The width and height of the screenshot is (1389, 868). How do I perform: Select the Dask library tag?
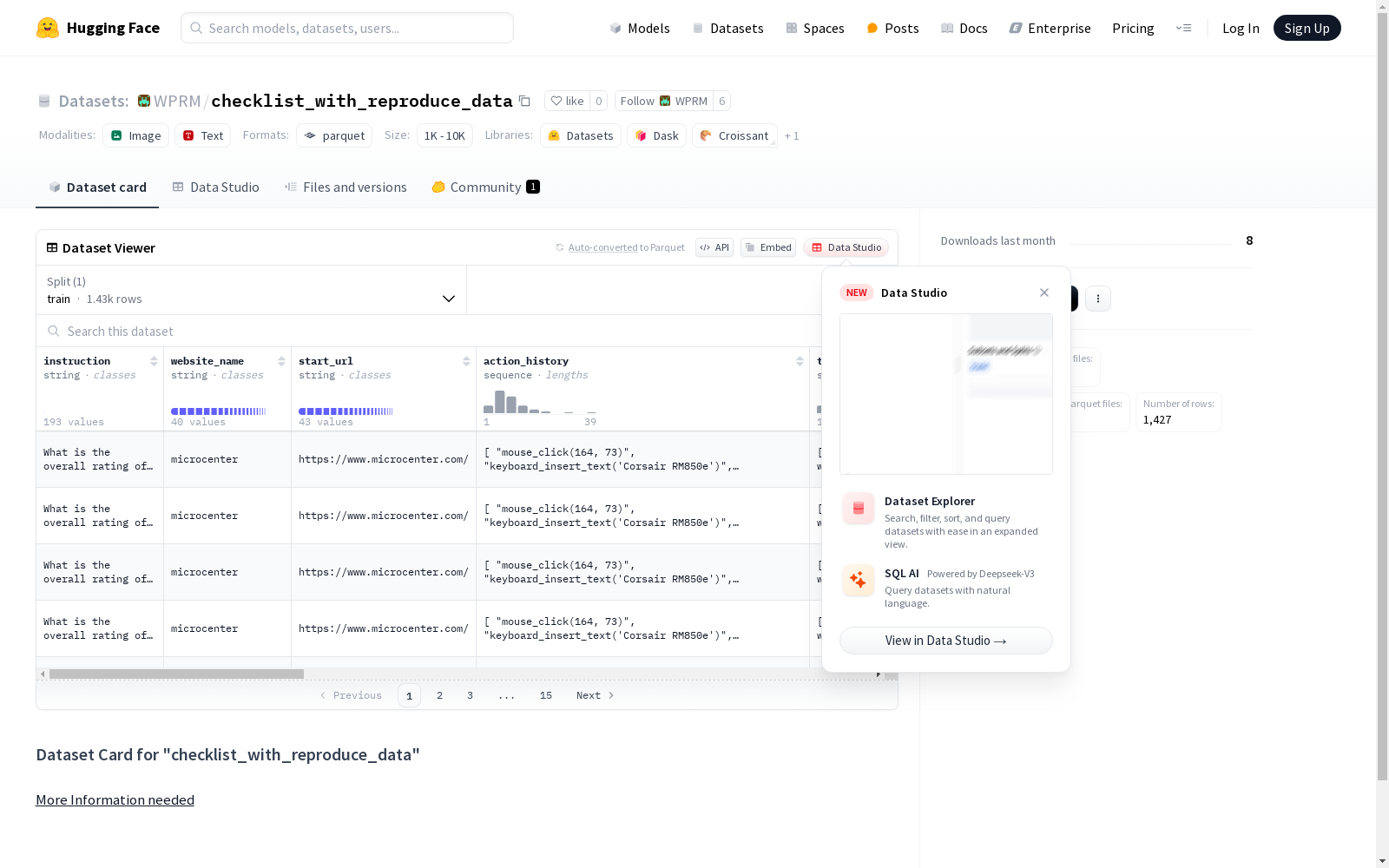click(657, 135)
